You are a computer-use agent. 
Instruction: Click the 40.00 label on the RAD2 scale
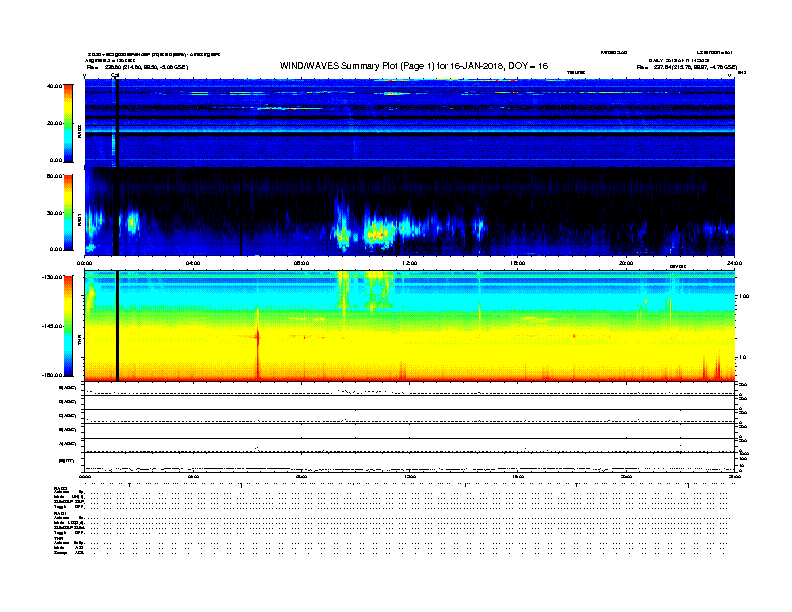pyautogui.click(x=55, y=86)
